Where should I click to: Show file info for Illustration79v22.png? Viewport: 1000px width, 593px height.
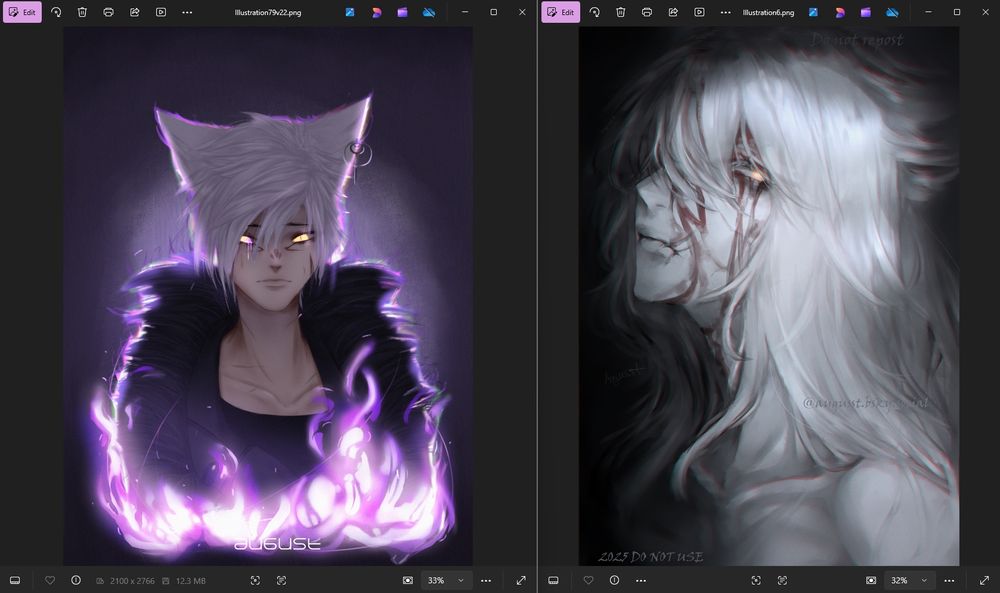[x=76, y=580]
